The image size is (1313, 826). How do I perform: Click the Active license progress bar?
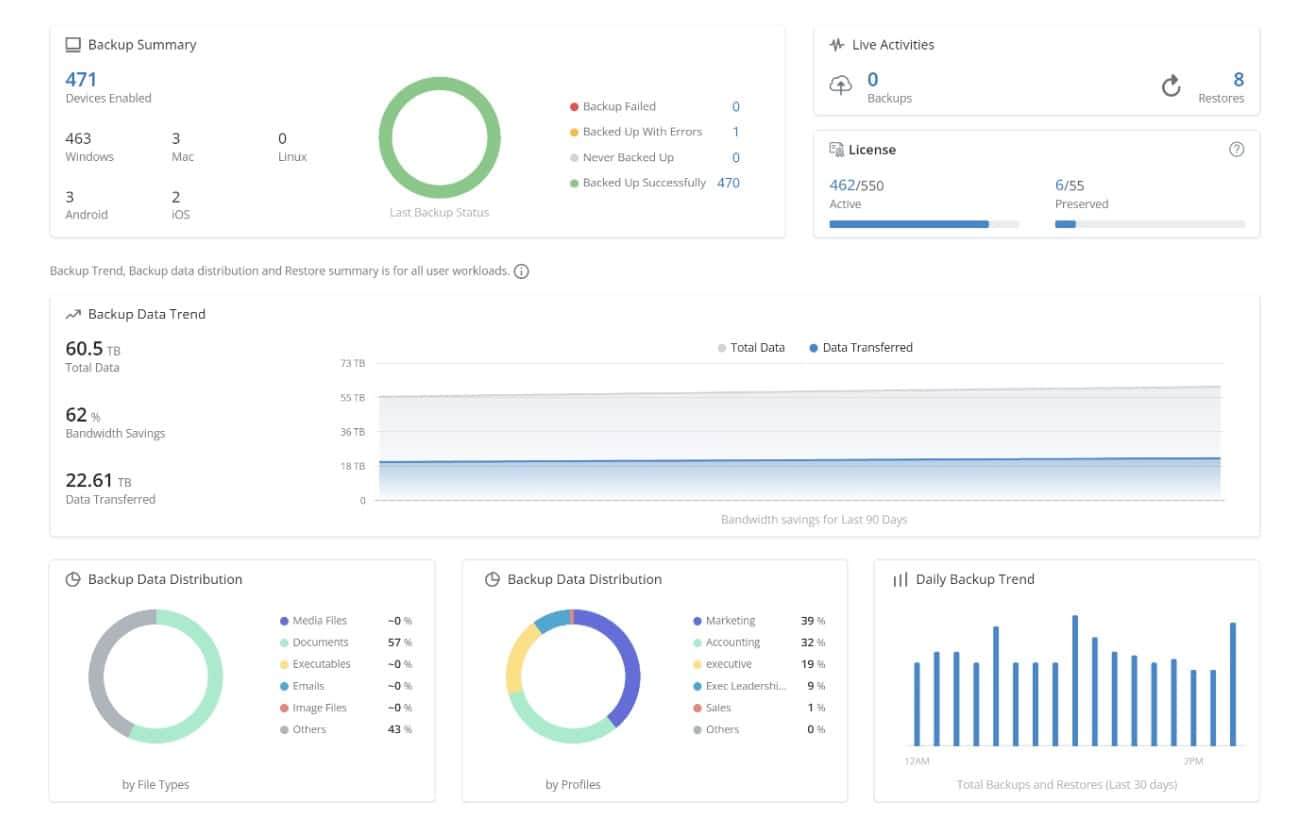coord(910,224)
